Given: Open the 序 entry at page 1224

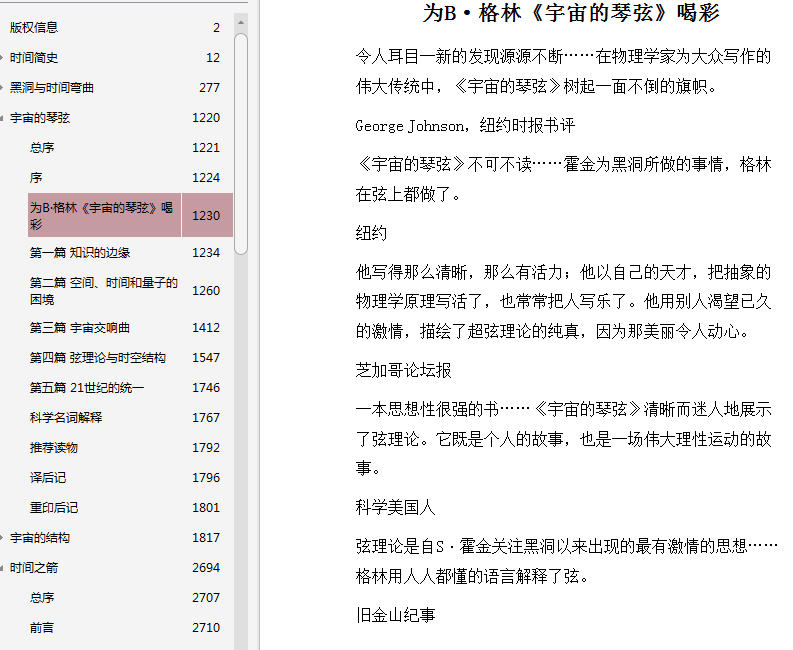Looking at the screenshot, I should [x=35, y=178].
